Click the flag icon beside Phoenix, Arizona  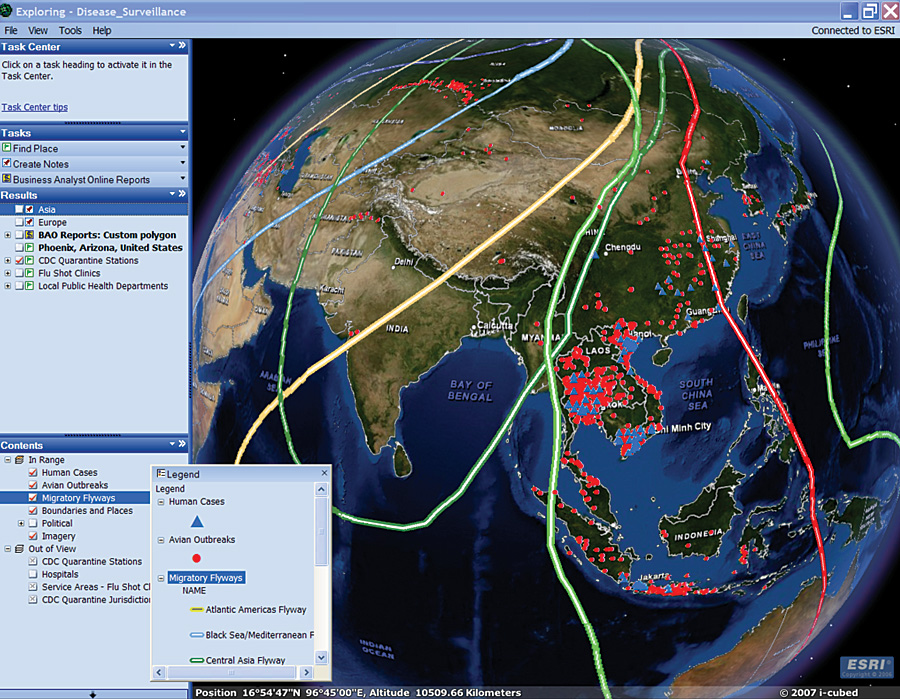tap(29, 247)
